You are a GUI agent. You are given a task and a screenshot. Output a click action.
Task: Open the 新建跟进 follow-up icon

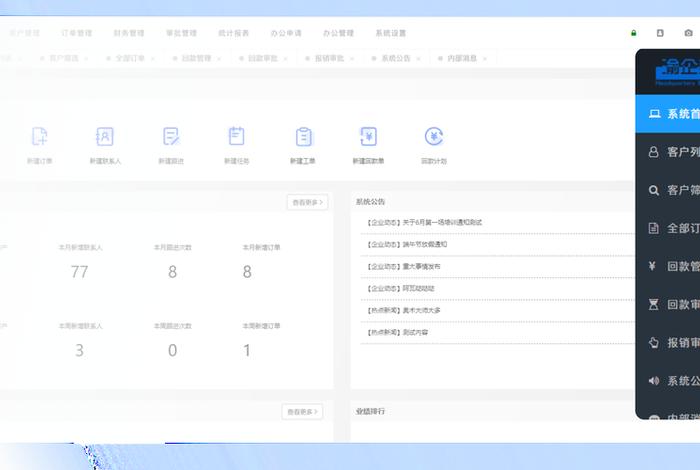point(171,137)
